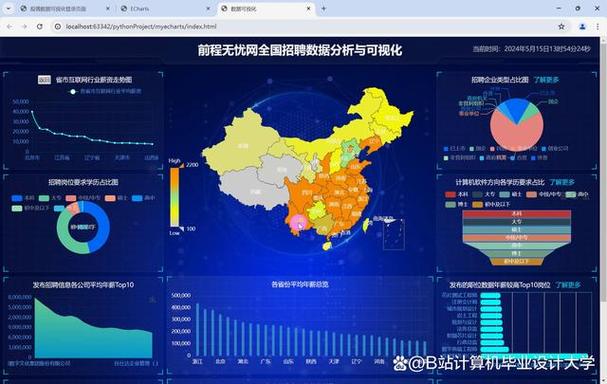Screen dimensions: 607x384
Task: Click the red 本科 funnel segment
Action: tap(516, 214)
